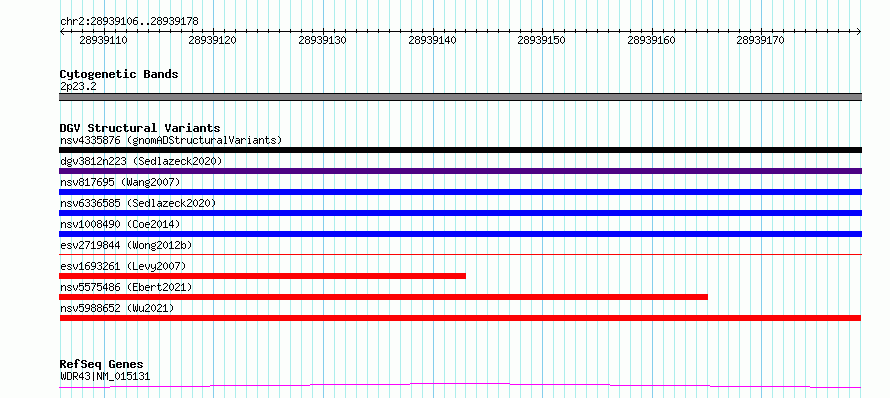Click the blue nsv1008490 variant bar

coord(460,234)
